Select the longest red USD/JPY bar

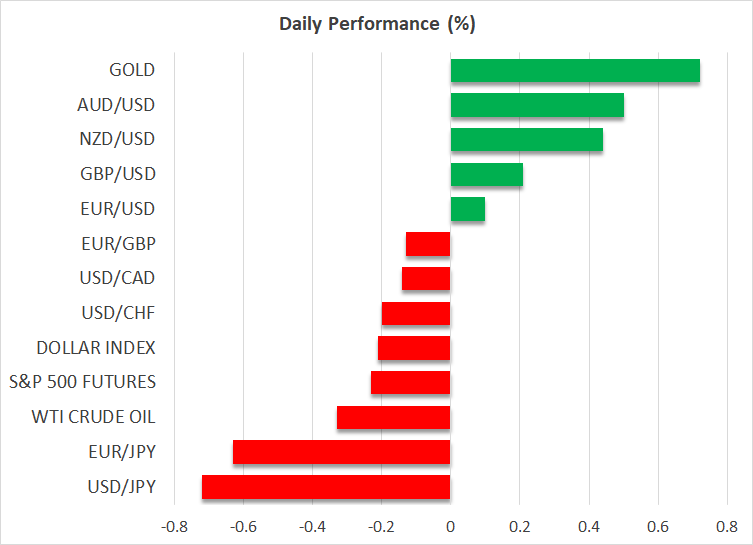point(326,487)
